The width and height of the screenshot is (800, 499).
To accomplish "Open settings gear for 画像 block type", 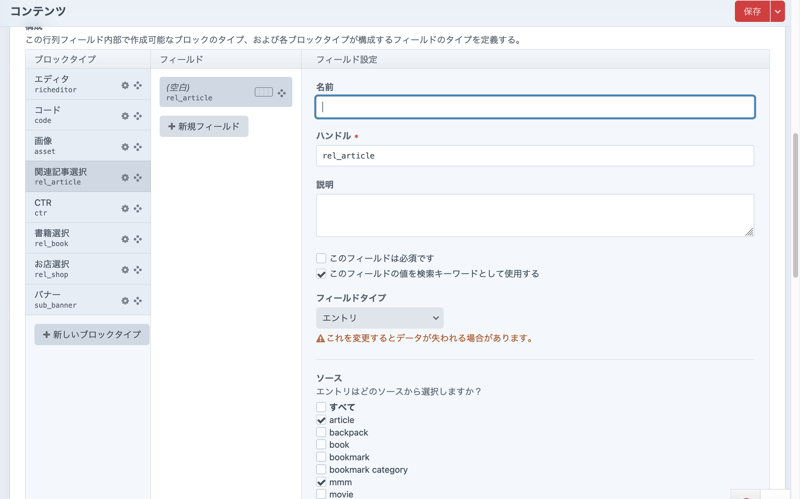I will click(125, 147).
